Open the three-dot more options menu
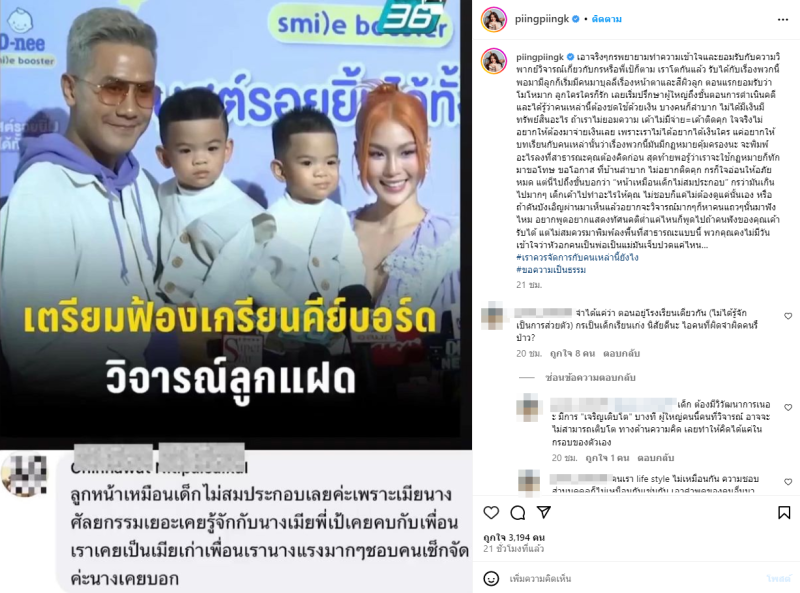 (x=783, y=19)
